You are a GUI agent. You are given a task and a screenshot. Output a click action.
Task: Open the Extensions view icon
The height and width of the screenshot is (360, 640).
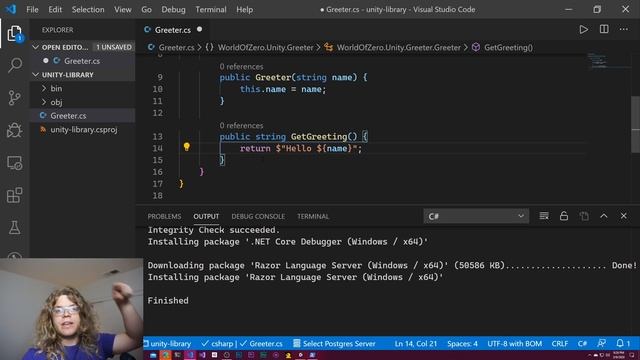coord(15,195)
